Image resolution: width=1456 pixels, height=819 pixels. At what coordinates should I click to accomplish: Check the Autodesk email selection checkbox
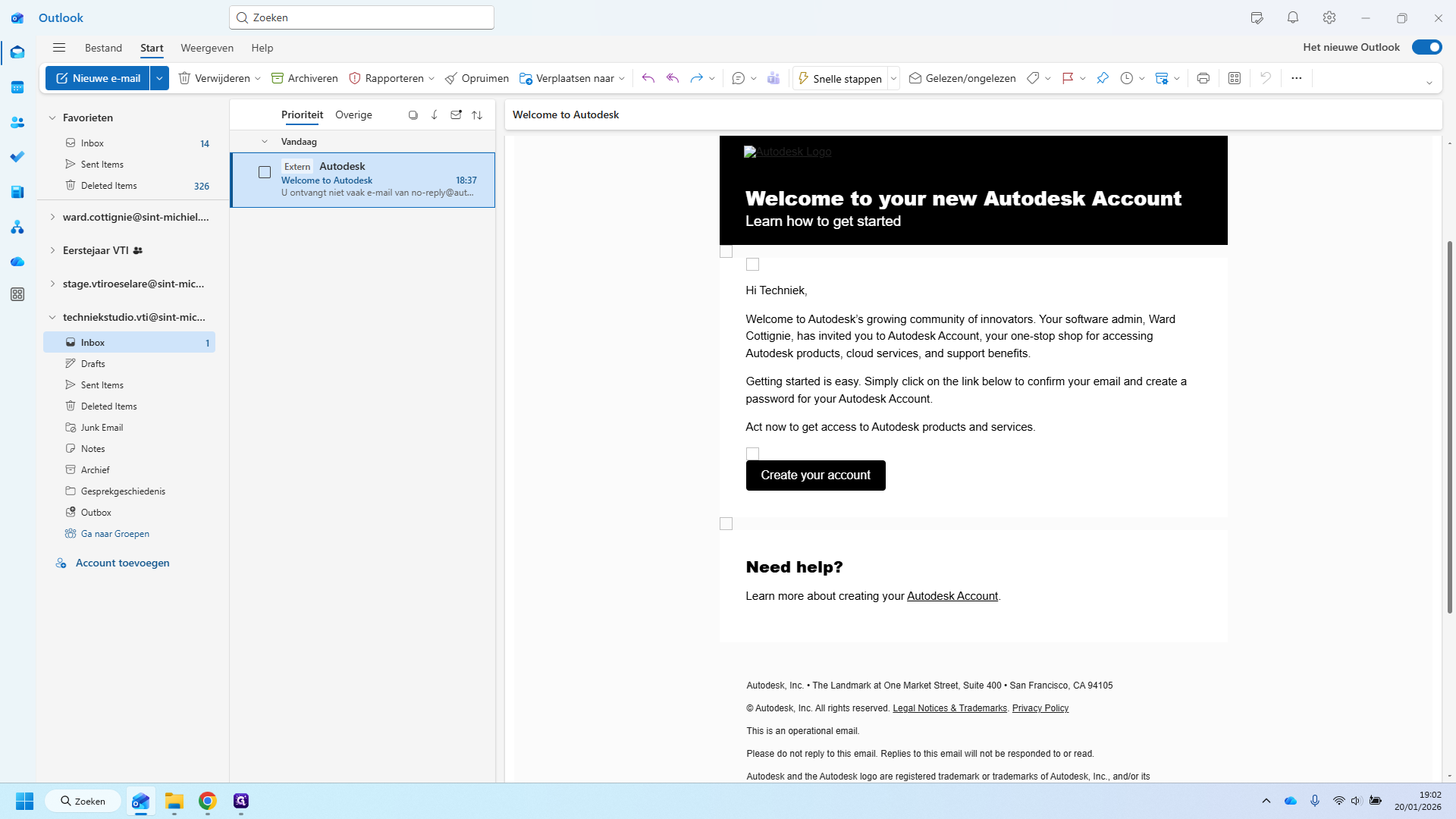tap(265, 172)
